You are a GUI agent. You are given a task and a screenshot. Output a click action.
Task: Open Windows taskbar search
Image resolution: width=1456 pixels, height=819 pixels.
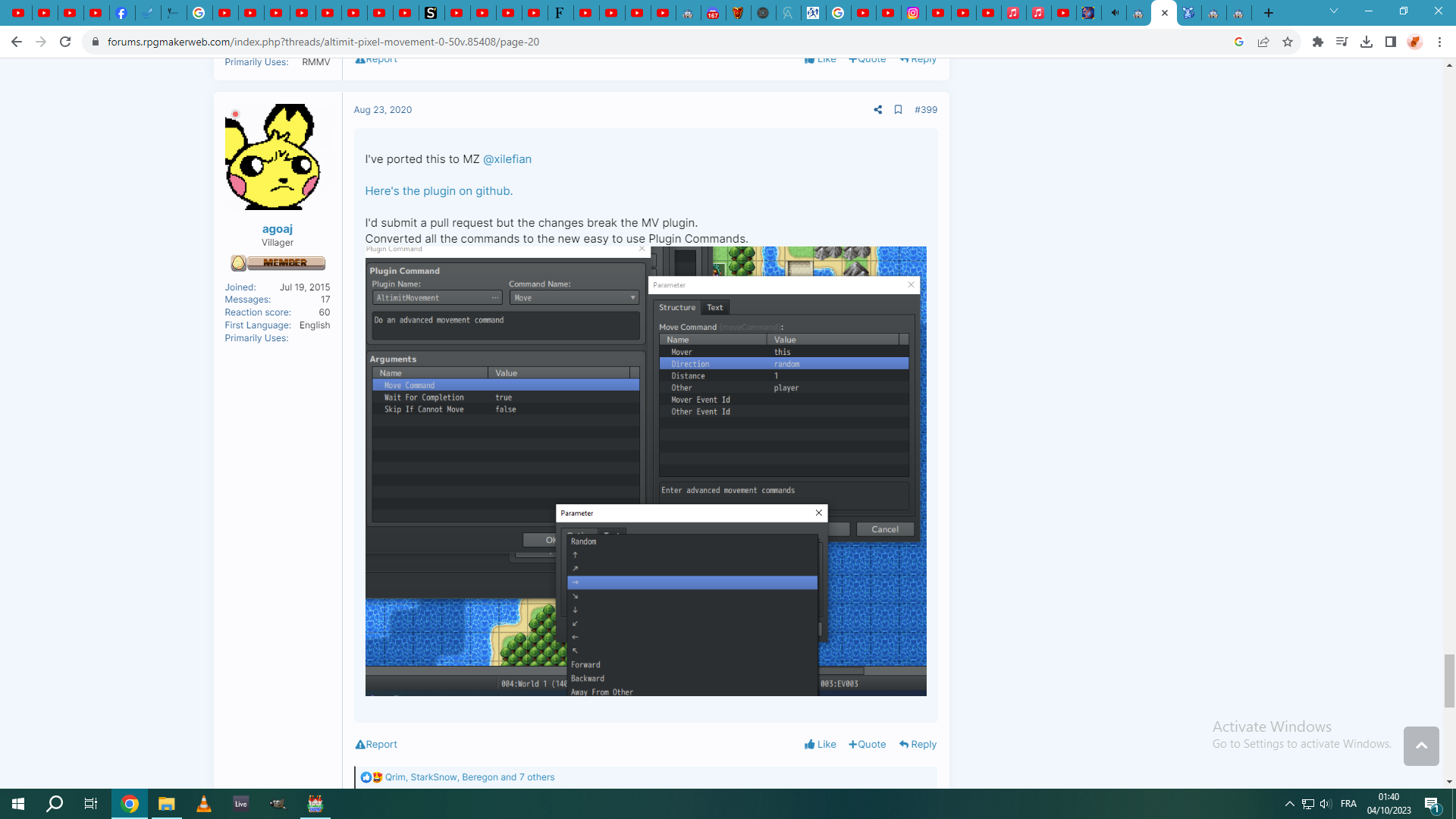tap(55, 804)
